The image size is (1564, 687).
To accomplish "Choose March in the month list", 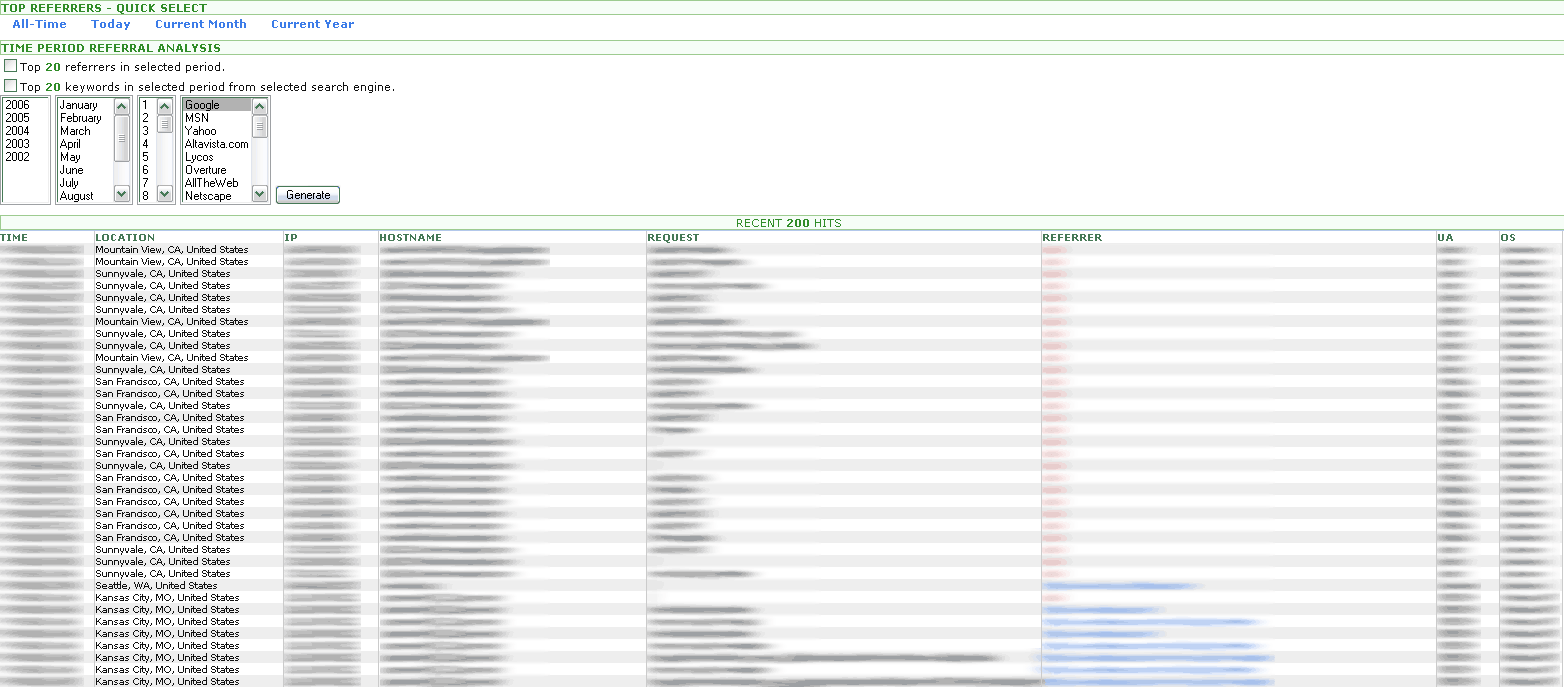I will pos(85,131).
